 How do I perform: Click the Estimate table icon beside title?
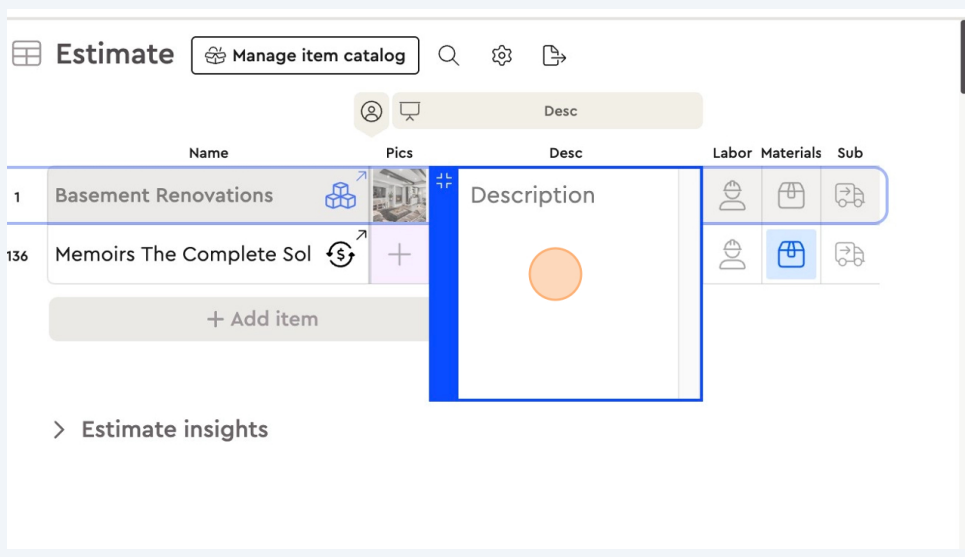[27, 54]
